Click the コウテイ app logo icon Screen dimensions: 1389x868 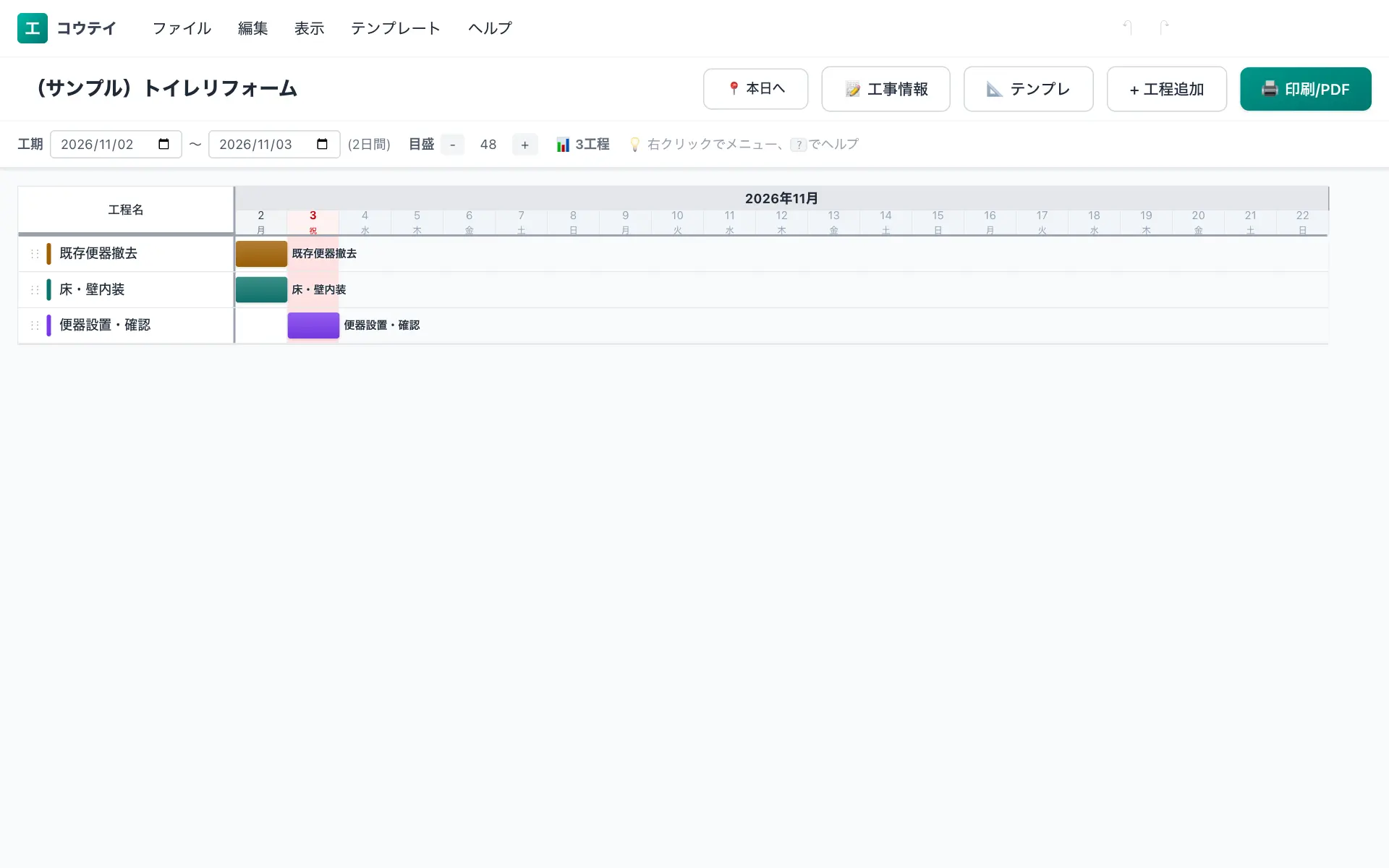33,28
